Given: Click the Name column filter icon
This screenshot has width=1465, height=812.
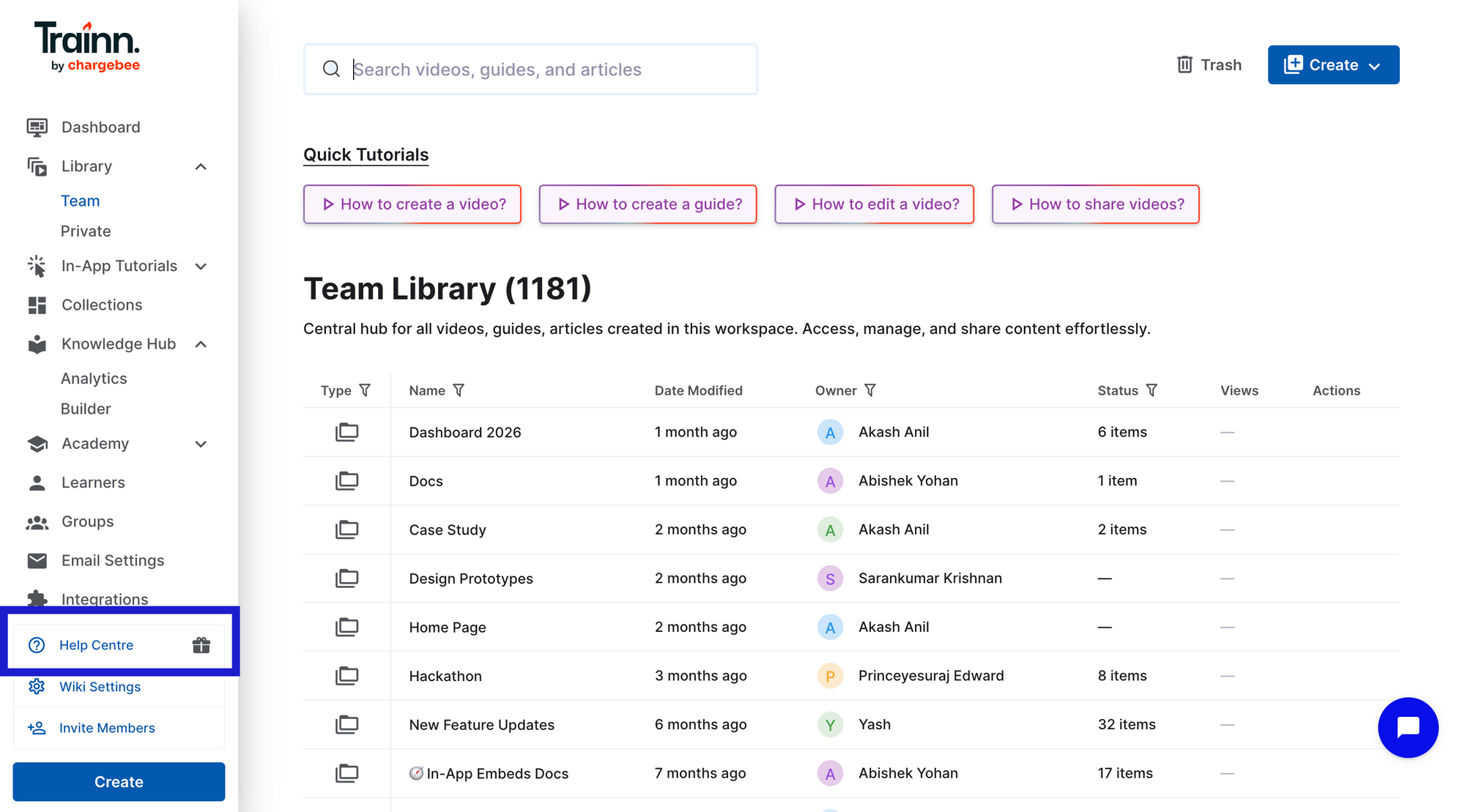Looking at the screenshot, I should 459,390.
